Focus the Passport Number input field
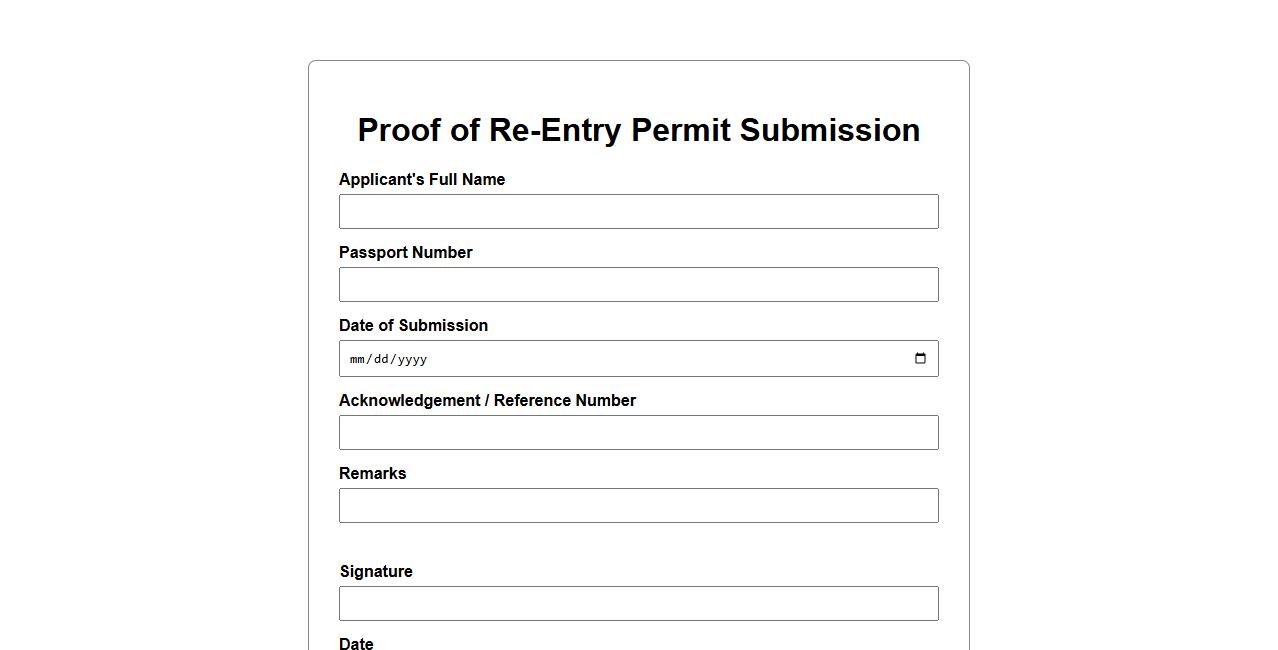This screenshot has width=1278, height=650. tap(638, 285)
